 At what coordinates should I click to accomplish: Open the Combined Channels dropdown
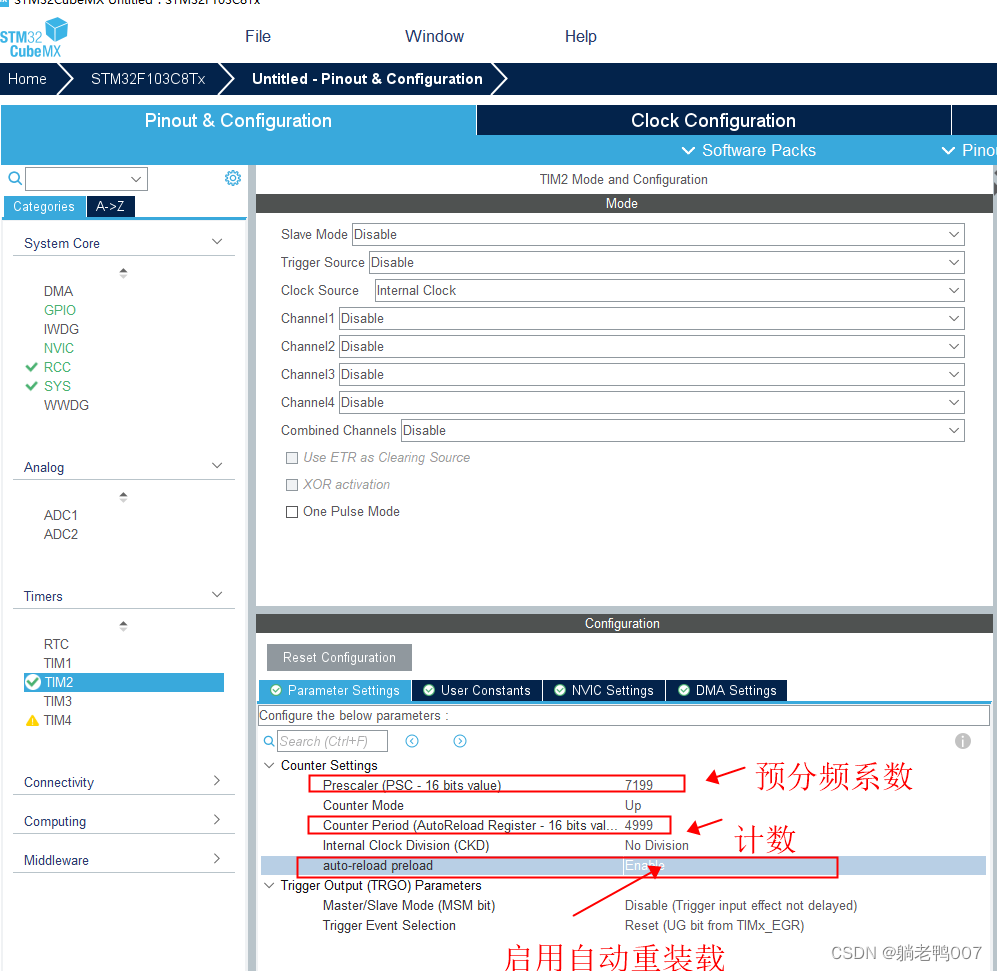683,430
